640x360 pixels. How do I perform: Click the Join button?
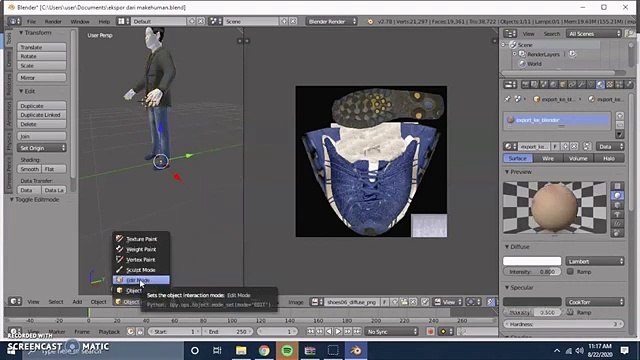click(x=42, y=136)
